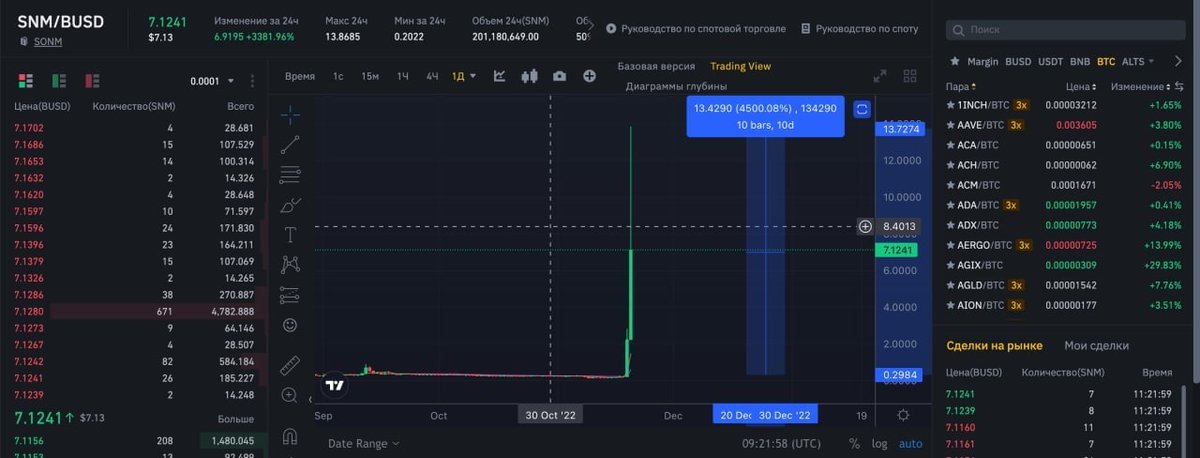Image resolution: width=1200 pixels, height=458 pixels.
Task: Open chart settings gear icon
Action: tap(903, 415)
